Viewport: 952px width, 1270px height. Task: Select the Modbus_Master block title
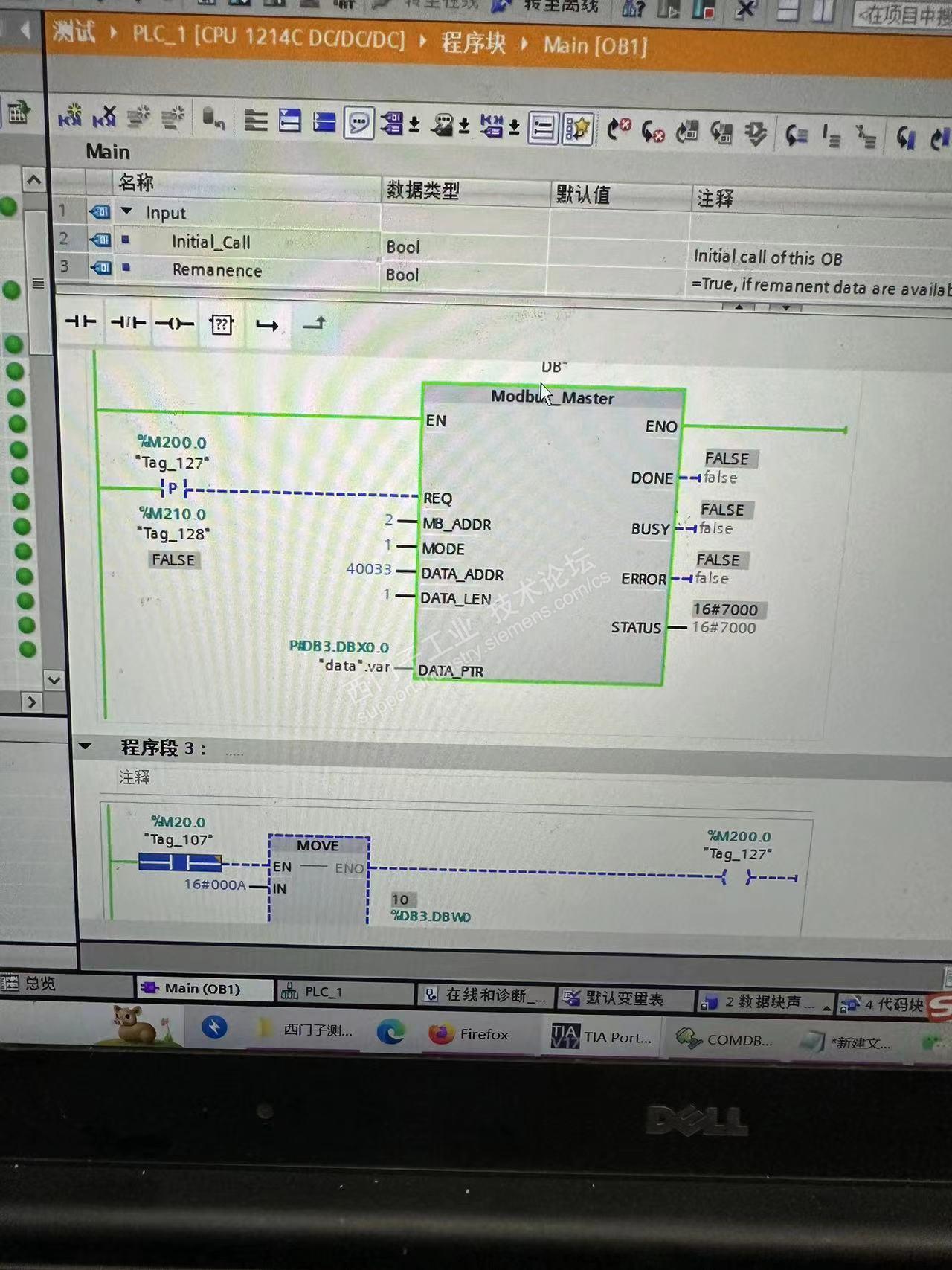553,397
